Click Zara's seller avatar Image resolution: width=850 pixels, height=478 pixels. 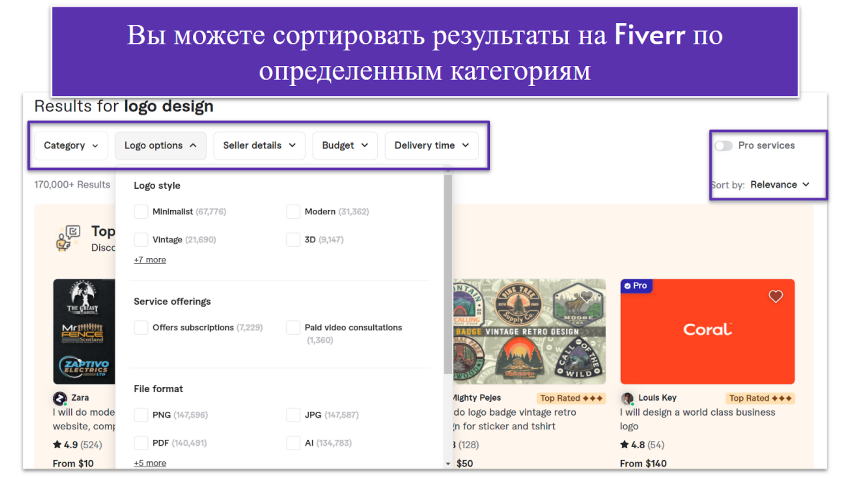coord(60,398)
